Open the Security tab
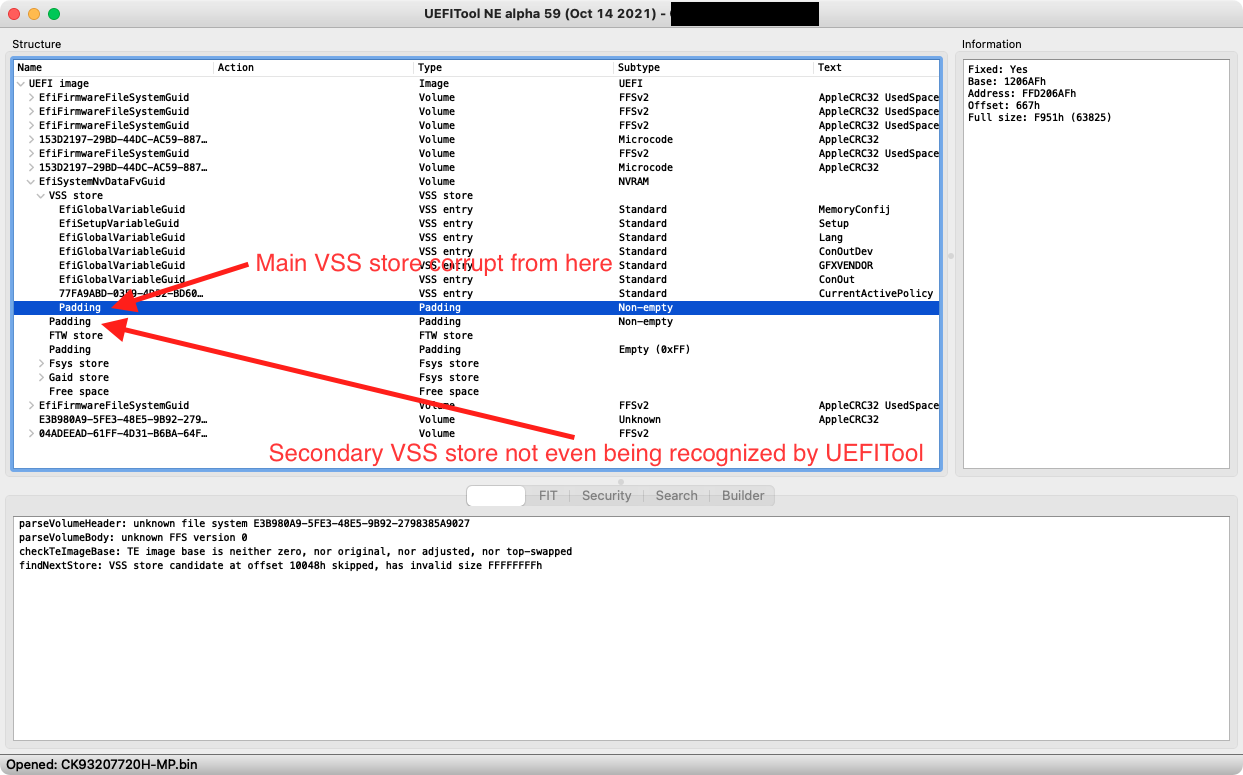1243x775 pixels. 607,495
